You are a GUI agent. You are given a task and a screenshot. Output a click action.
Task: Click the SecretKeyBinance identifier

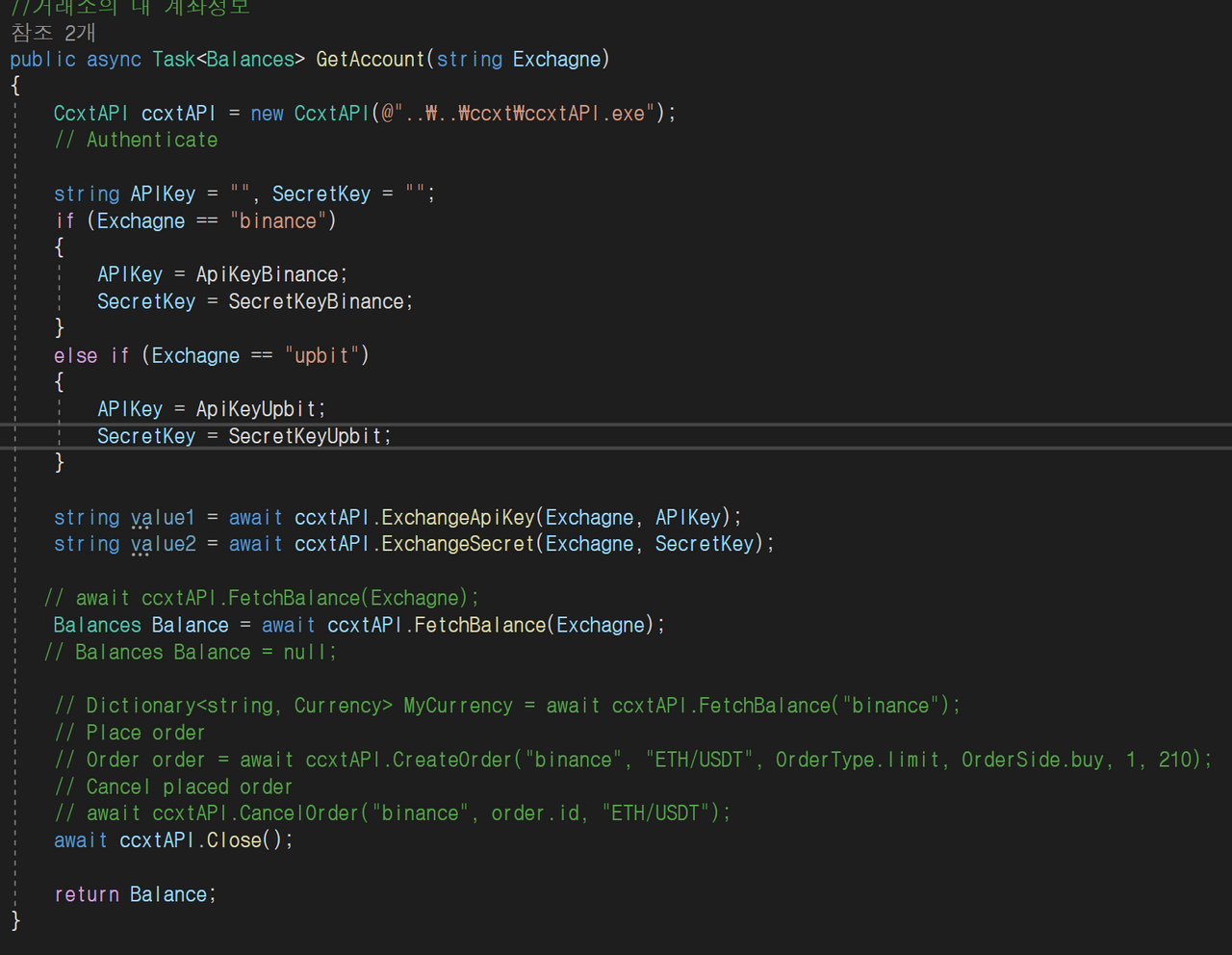[316, 302]
